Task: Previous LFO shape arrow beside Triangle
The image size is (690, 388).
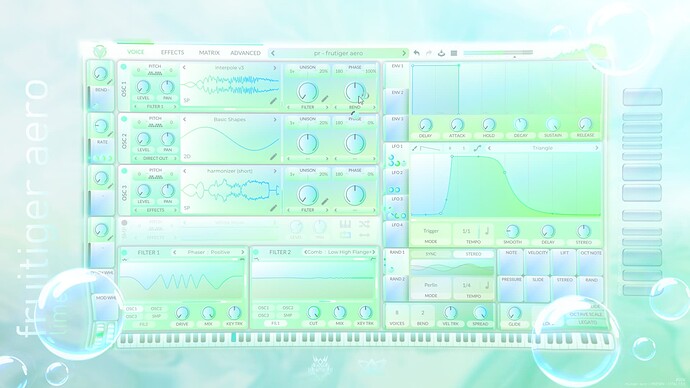Action: pyautogui.click(x=489, y=148)
